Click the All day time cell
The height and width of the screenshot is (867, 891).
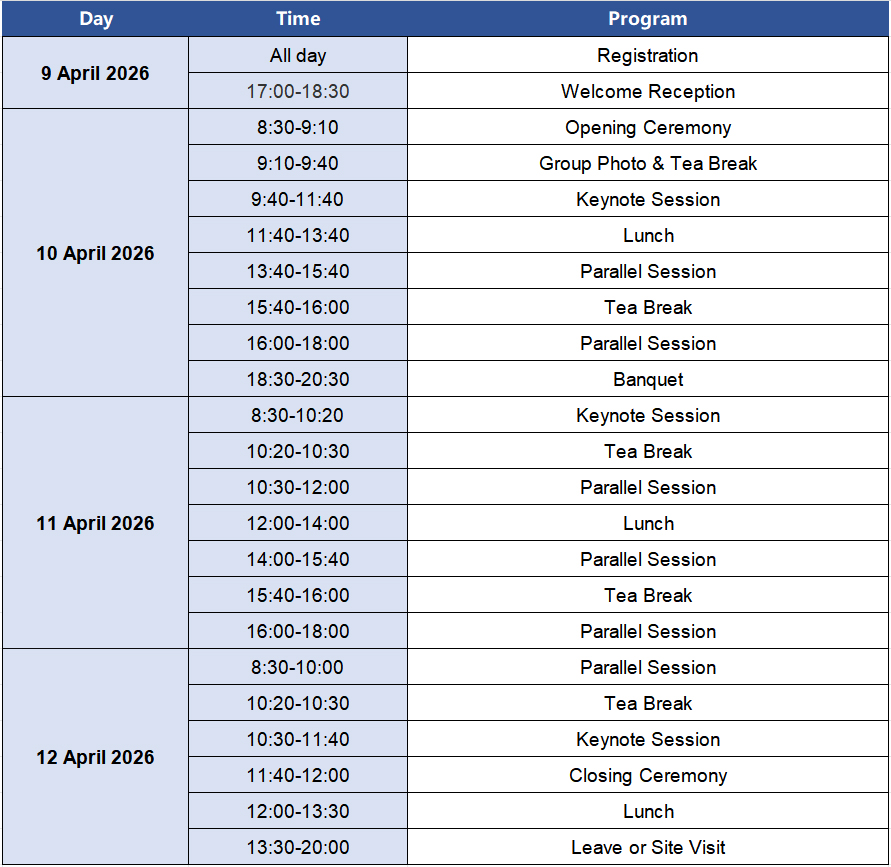[x=298, y=55]
